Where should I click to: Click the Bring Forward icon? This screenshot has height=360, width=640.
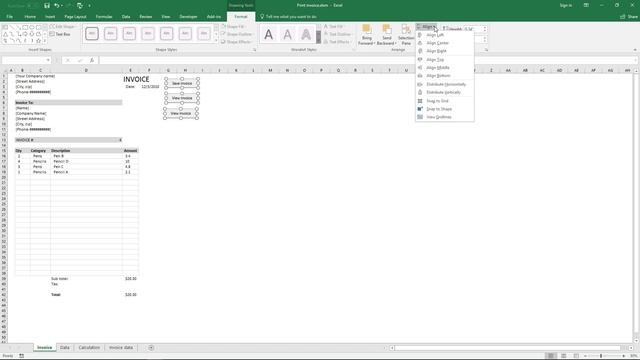tap(367, 29)
